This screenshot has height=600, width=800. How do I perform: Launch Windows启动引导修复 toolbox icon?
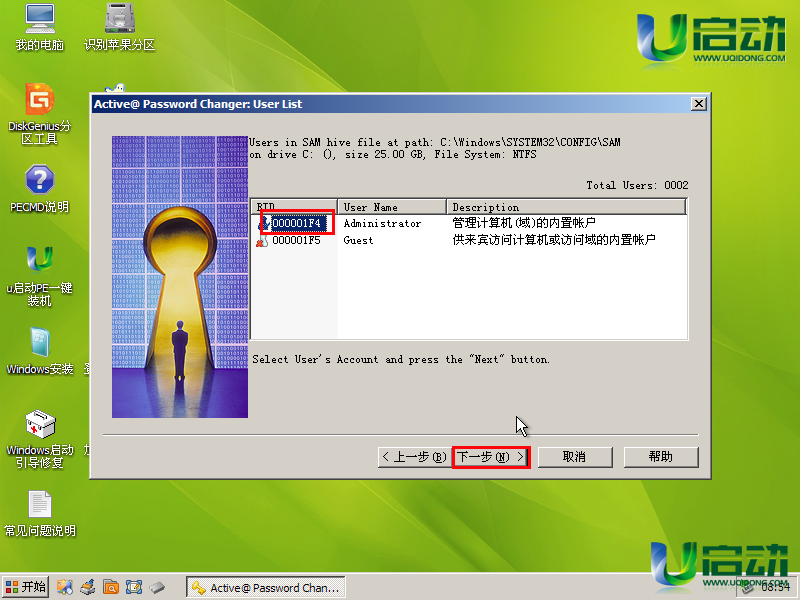click(40, 439)
